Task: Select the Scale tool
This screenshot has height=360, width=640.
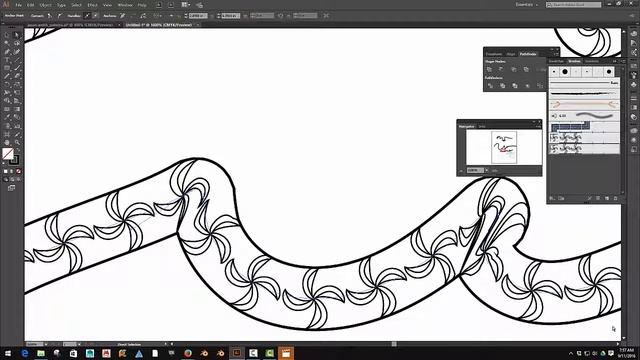Action: tap(17, 84)
